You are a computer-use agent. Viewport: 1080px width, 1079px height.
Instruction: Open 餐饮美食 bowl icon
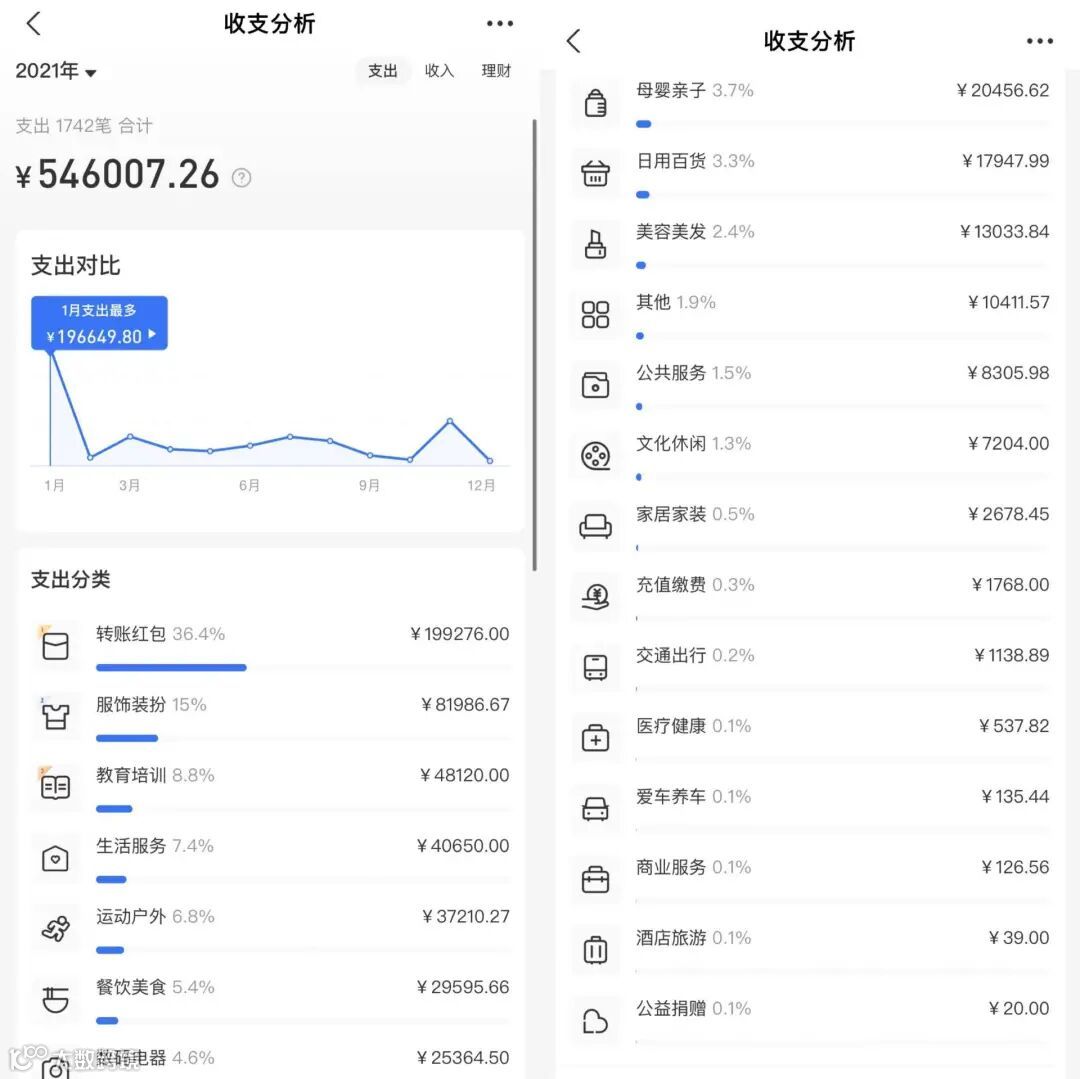55,999
